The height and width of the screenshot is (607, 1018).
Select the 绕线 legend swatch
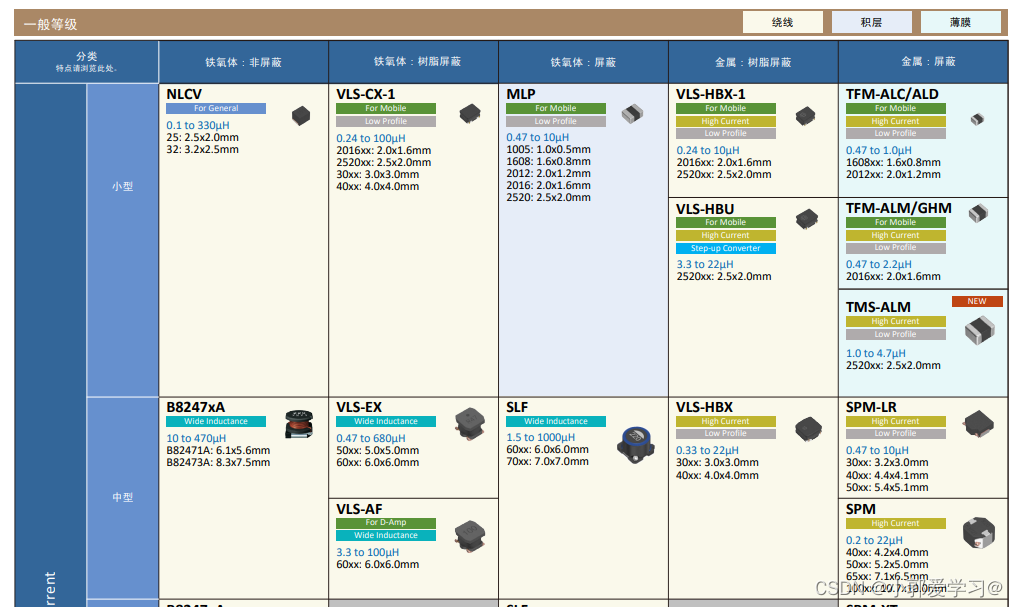[782, 23]
